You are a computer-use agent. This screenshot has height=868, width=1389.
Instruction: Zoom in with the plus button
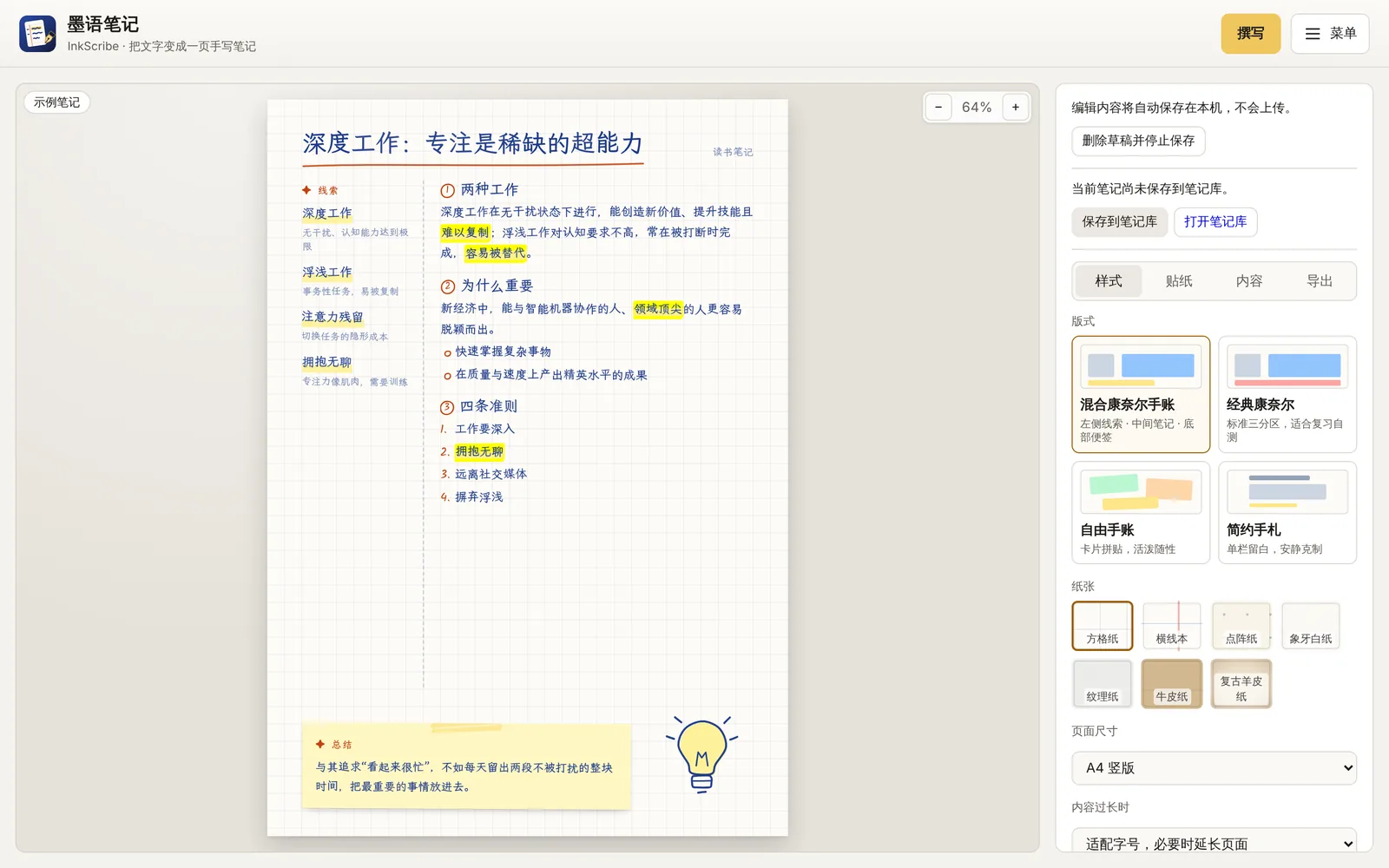(1016, 108)
